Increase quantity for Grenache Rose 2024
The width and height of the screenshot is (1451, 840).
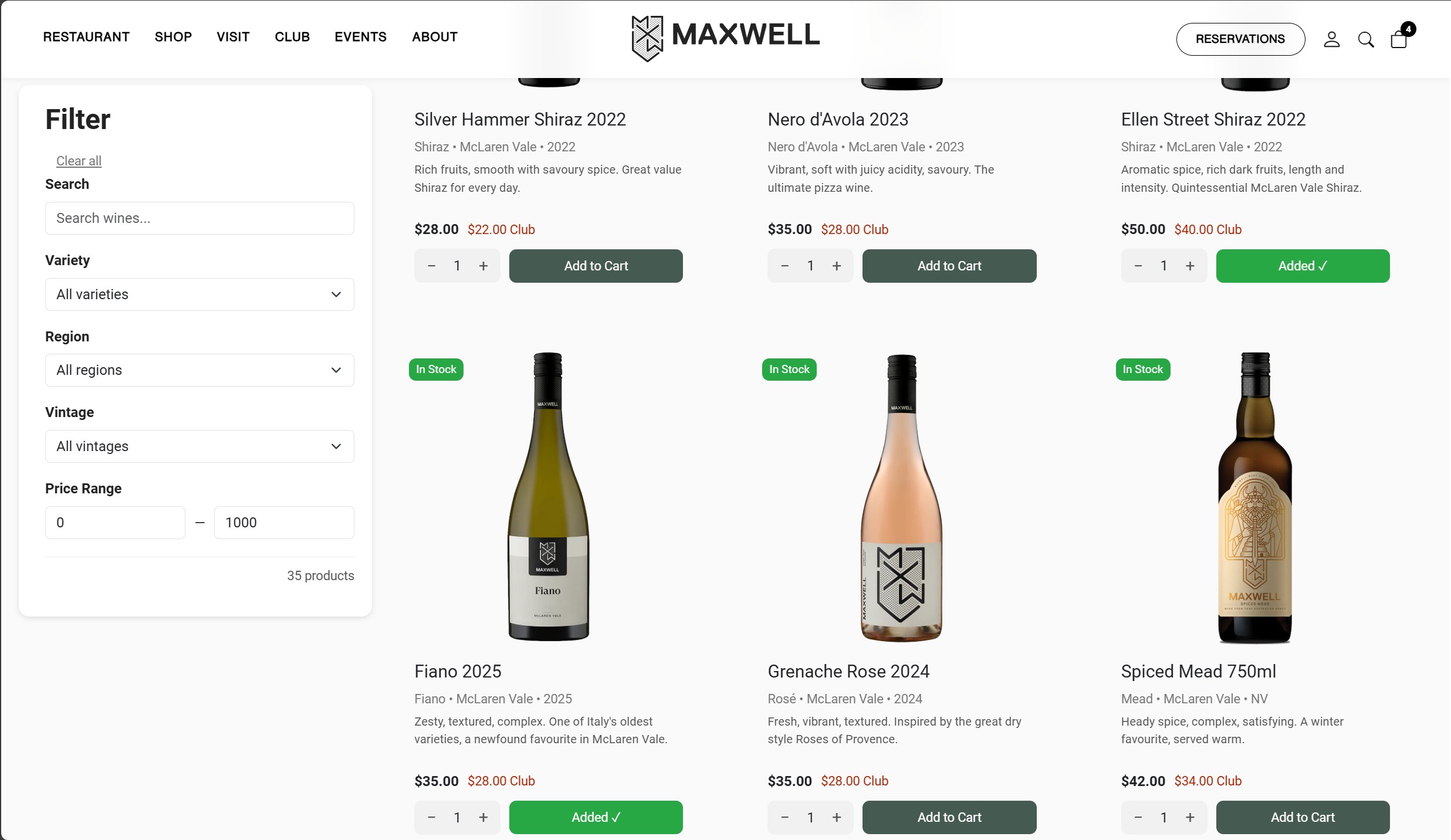click(837, 818)
